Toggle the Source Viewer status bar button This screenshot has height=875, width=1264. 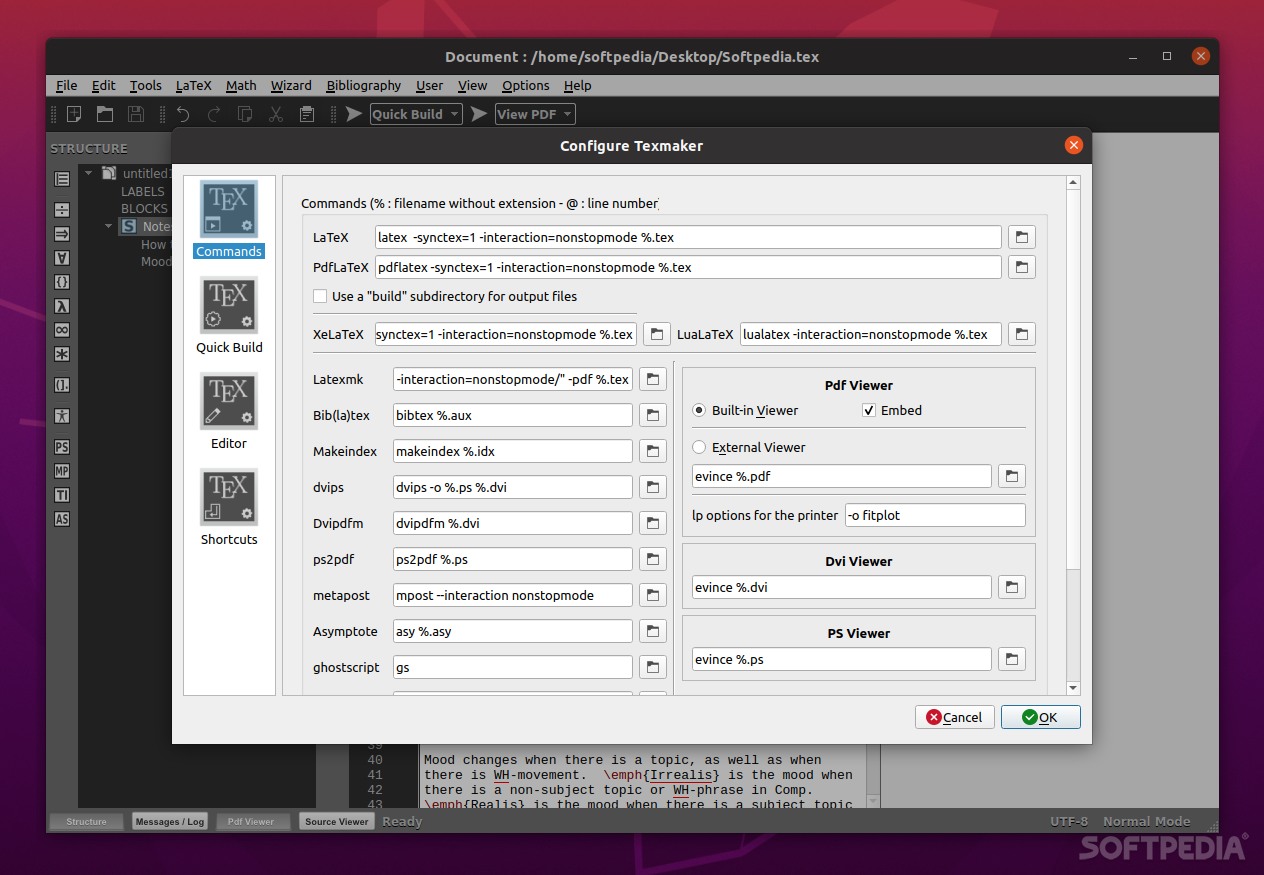tap(337, 821)
